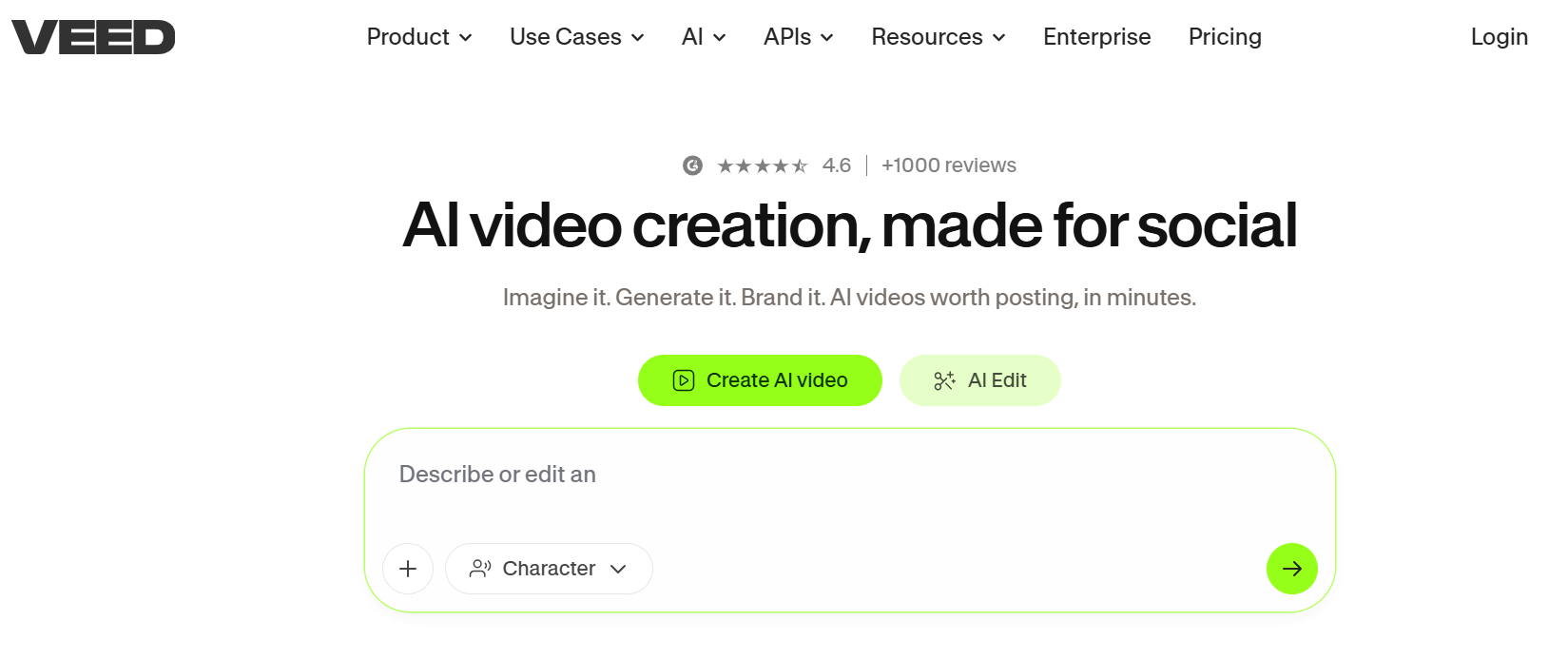The image size is (1568, 660).
Task: Click the 4.6 rating value
Action: 837,165
